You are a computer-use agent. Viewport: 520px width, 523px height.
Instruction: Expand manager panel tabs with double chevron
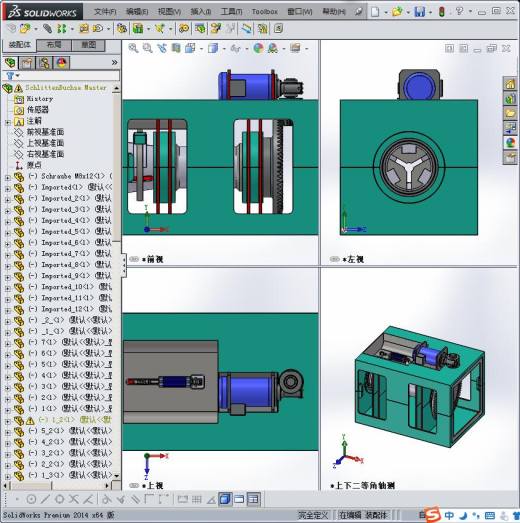pyautogui.click(x=114, y=62)
